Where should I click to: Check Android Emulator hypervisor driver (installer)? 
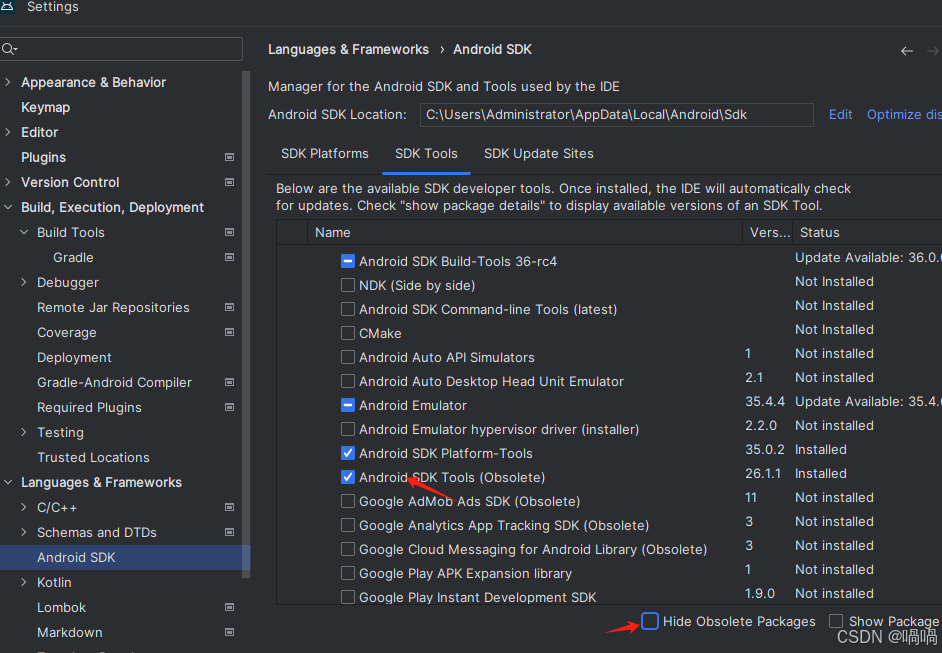(348, 430)
